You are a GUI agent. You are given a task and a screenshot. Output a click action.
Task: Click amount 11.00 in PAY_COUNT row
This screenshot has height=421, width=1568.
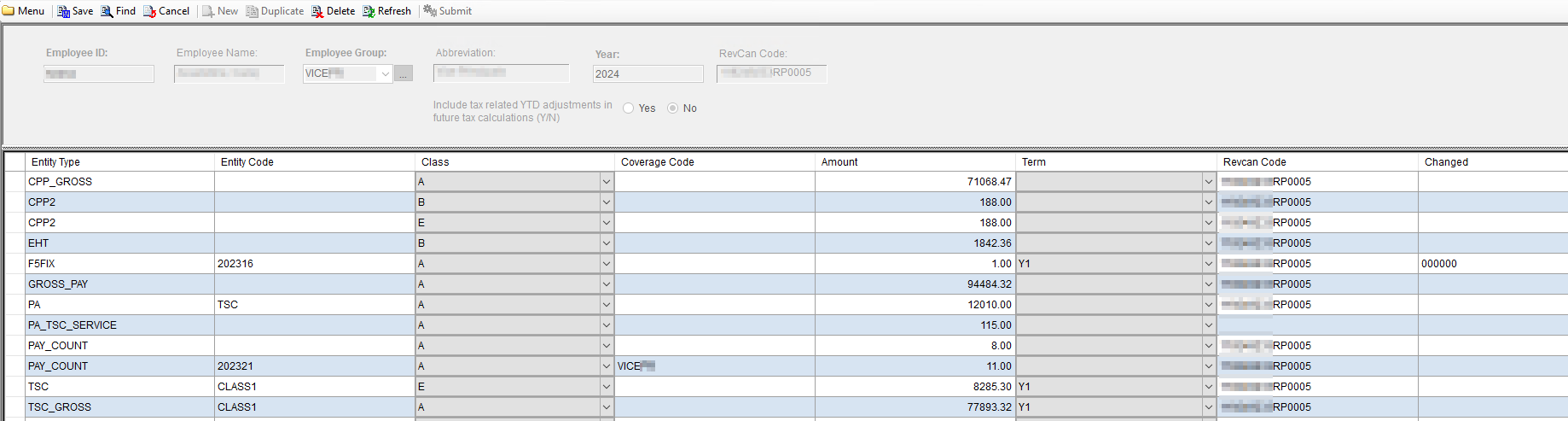point(999,366)
